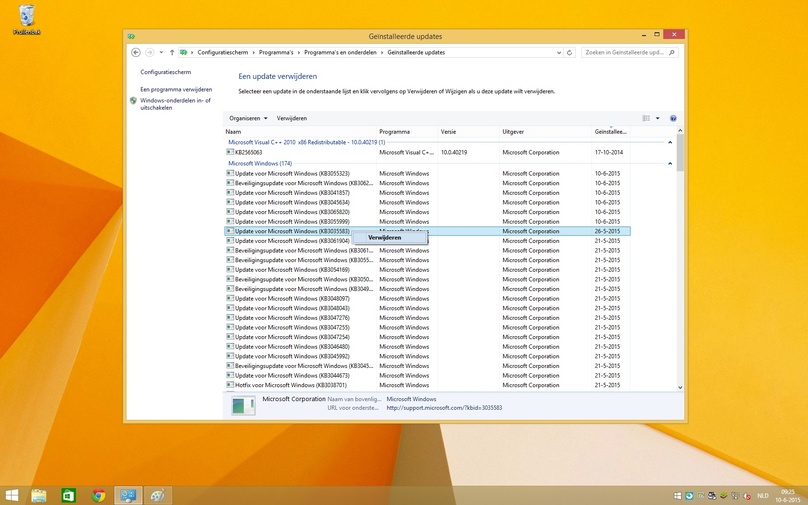The height and width of the screenshot is (505, 808).
Task: Open the Configuratiescherm sidebar link
Action: pyautogui.click(x=165, y=73)
